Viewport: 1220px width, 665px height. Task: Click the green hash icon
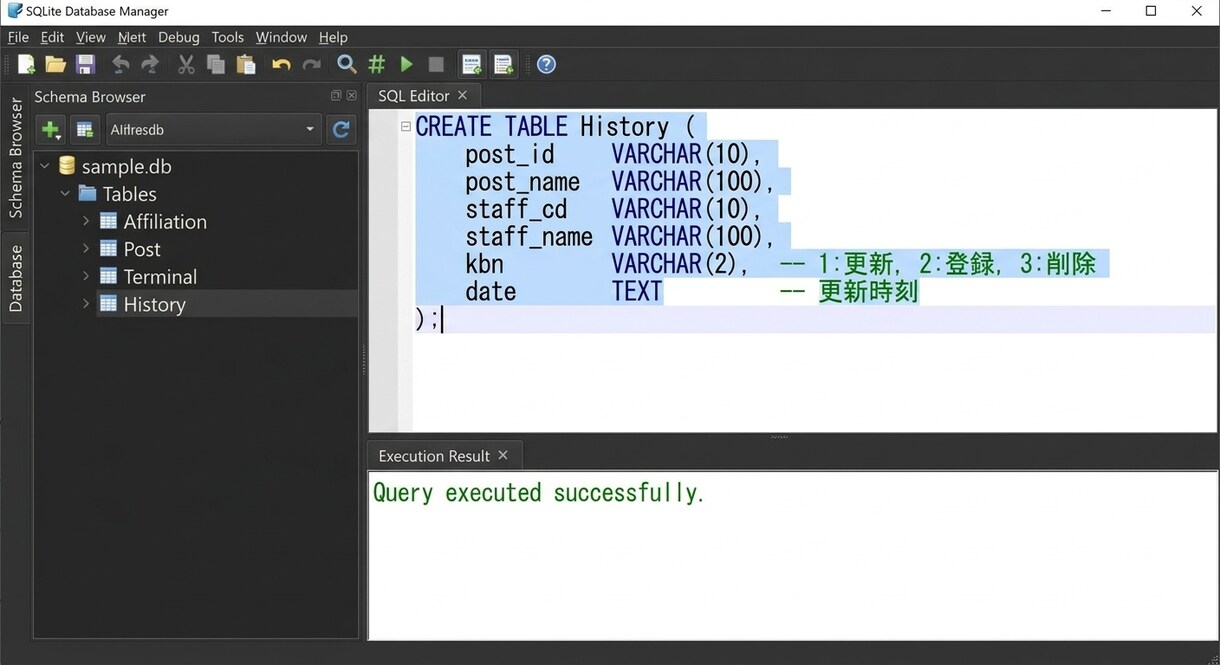pyautogui.click(x=377, y=65)
